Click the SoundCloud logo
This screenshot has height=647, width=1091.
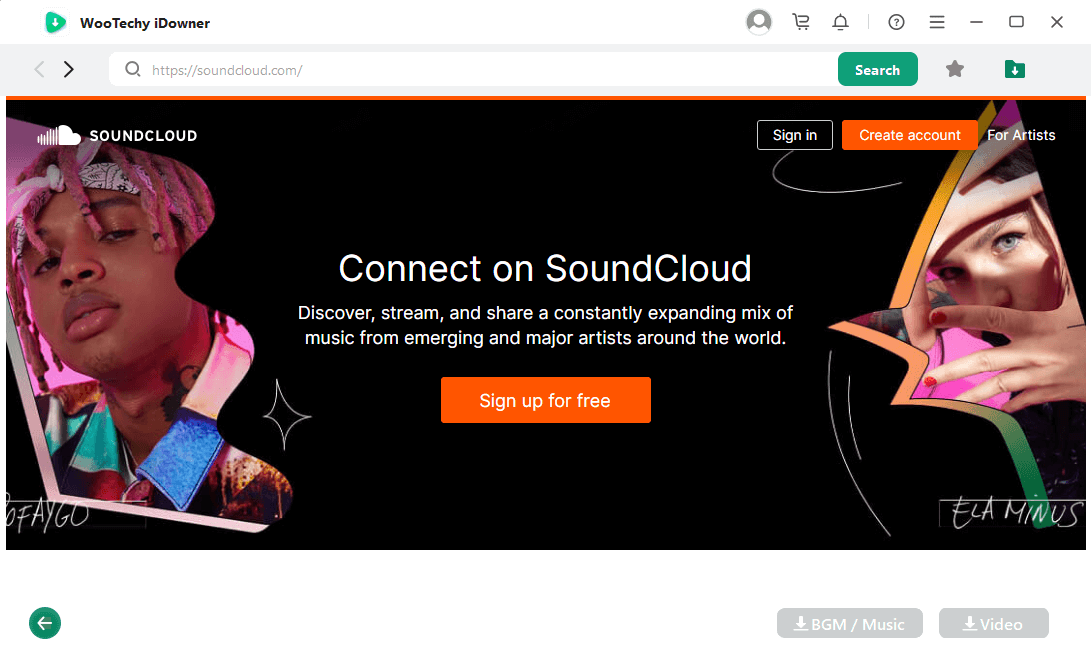click(117, 135)
